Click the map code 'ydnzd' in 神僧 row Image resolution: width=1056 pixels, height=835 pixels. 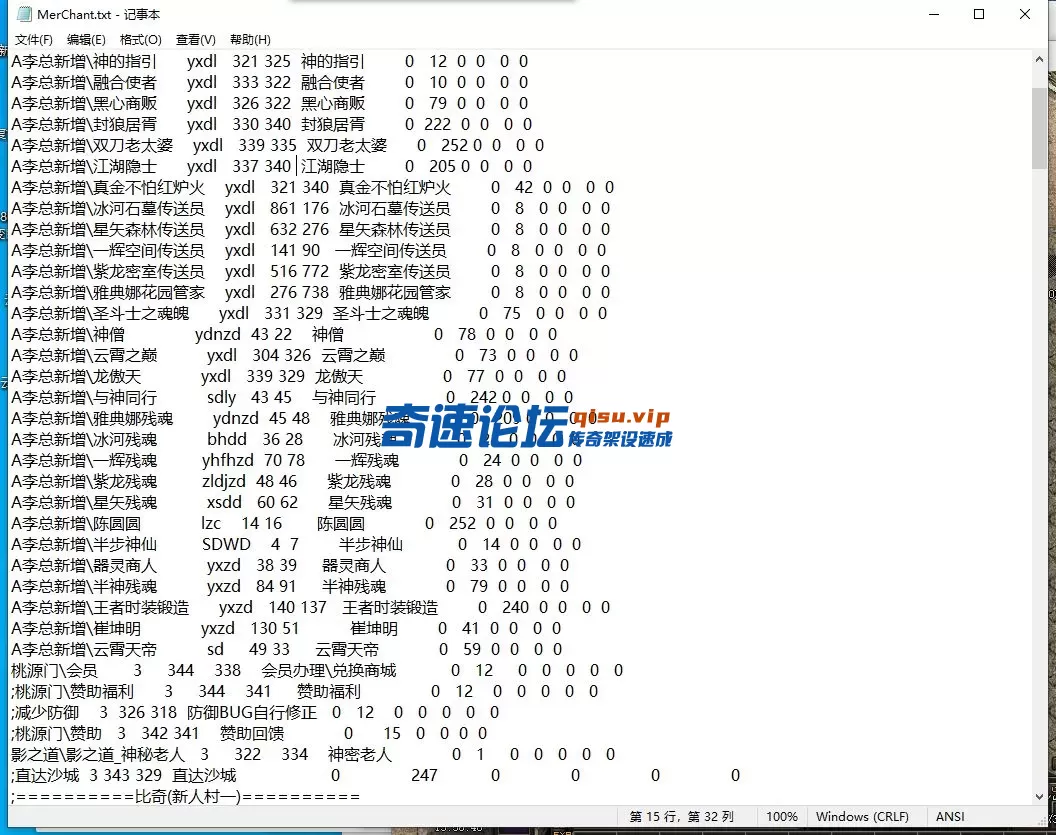[x=218, y=335]
